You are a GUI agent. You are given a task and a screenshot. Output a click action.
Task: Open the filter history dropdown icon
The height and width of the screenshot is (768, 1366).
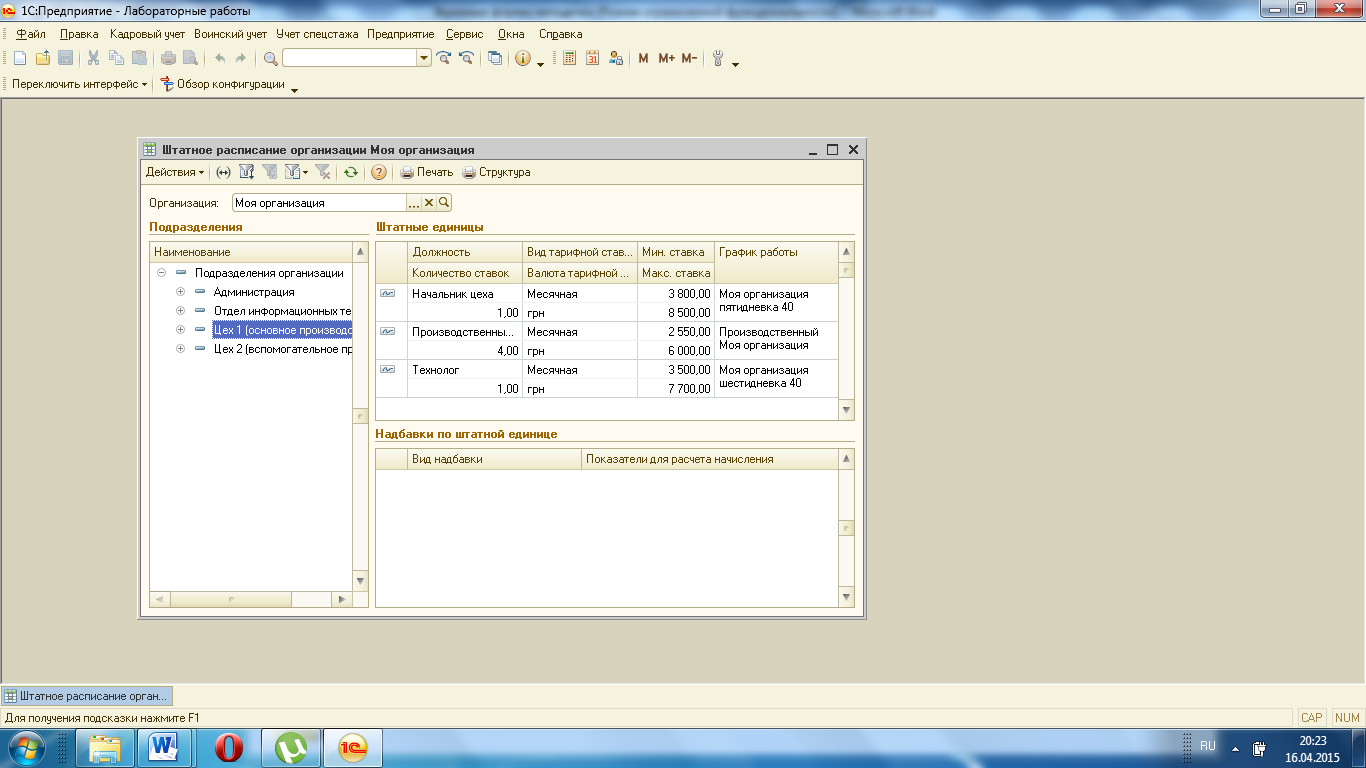click(296, 172)
